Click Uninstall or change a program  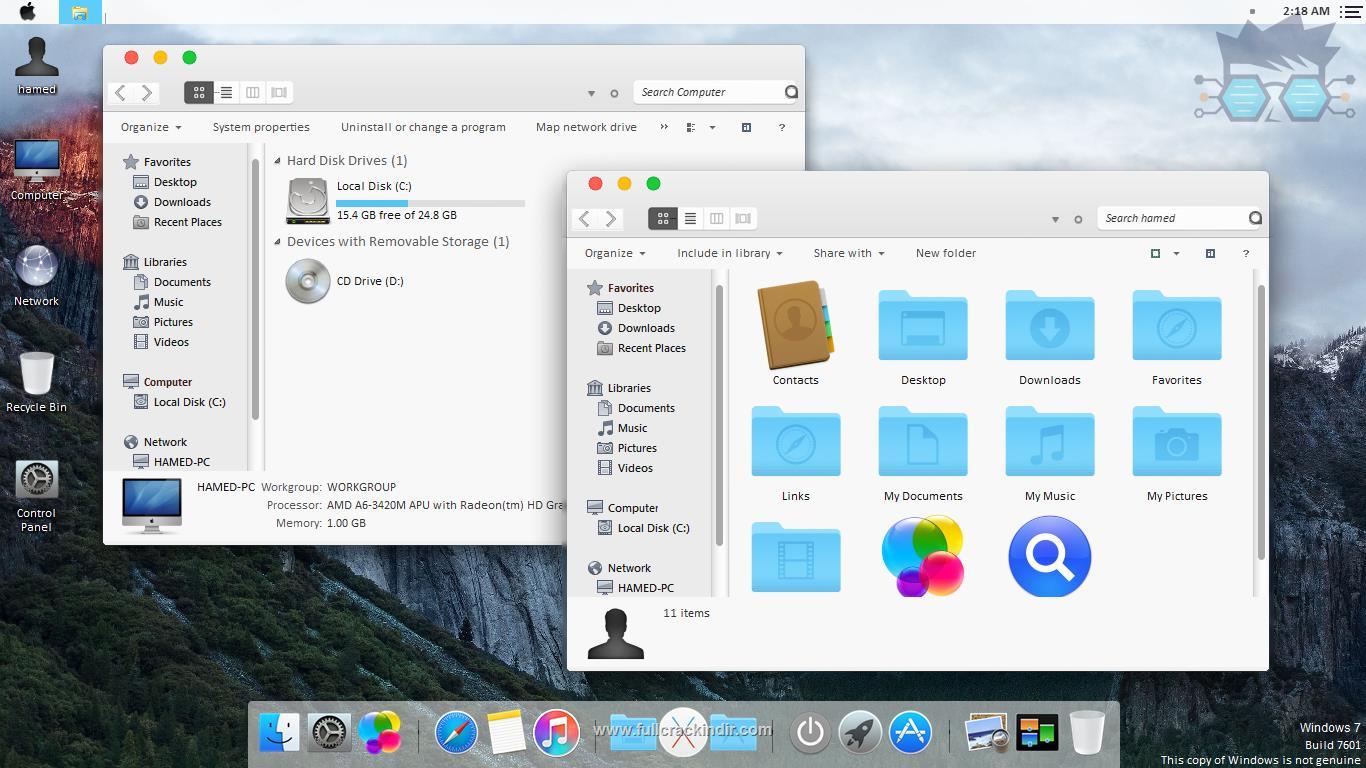[x=423, y=127]
